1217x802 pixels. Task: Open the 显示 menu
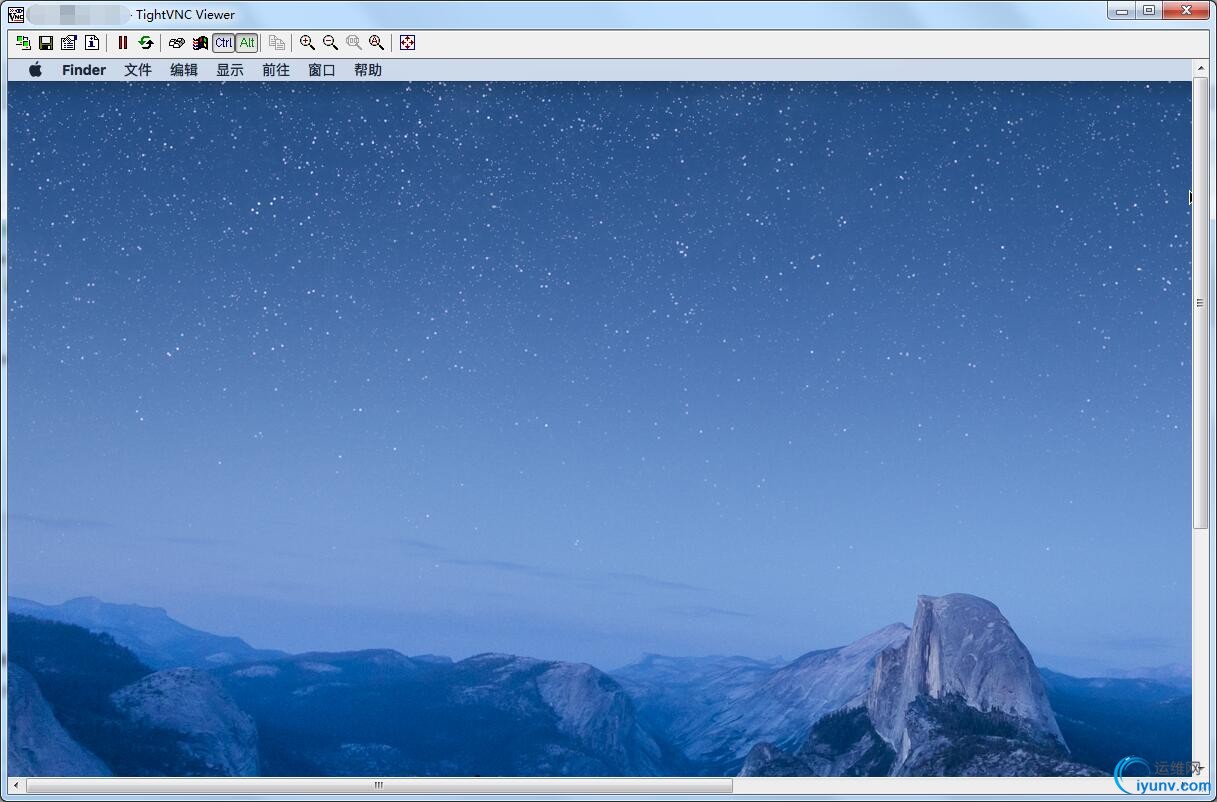click(230, 70)
